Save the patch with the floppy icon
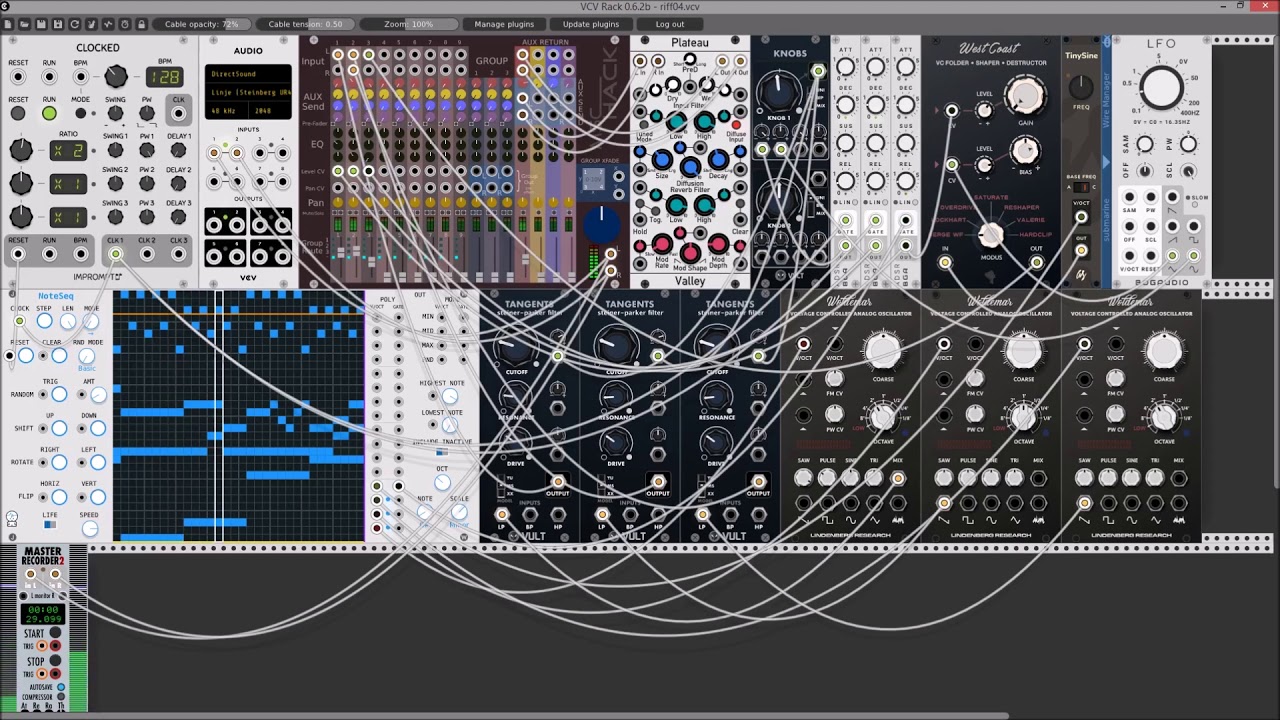Screen dimensions: 1280x720 (x=43, y=24)
